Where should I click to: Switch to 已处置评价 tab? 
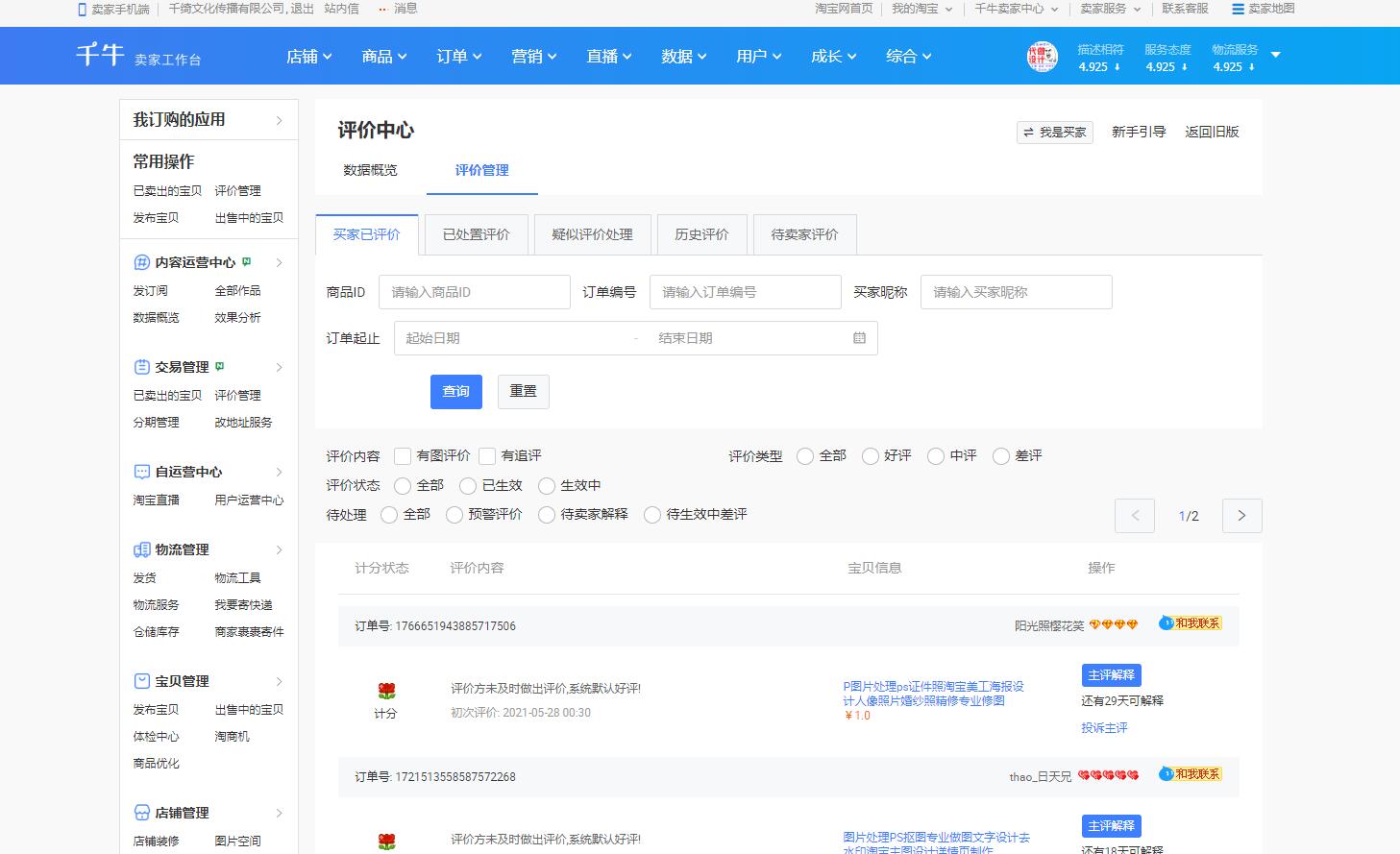[477, 234]
